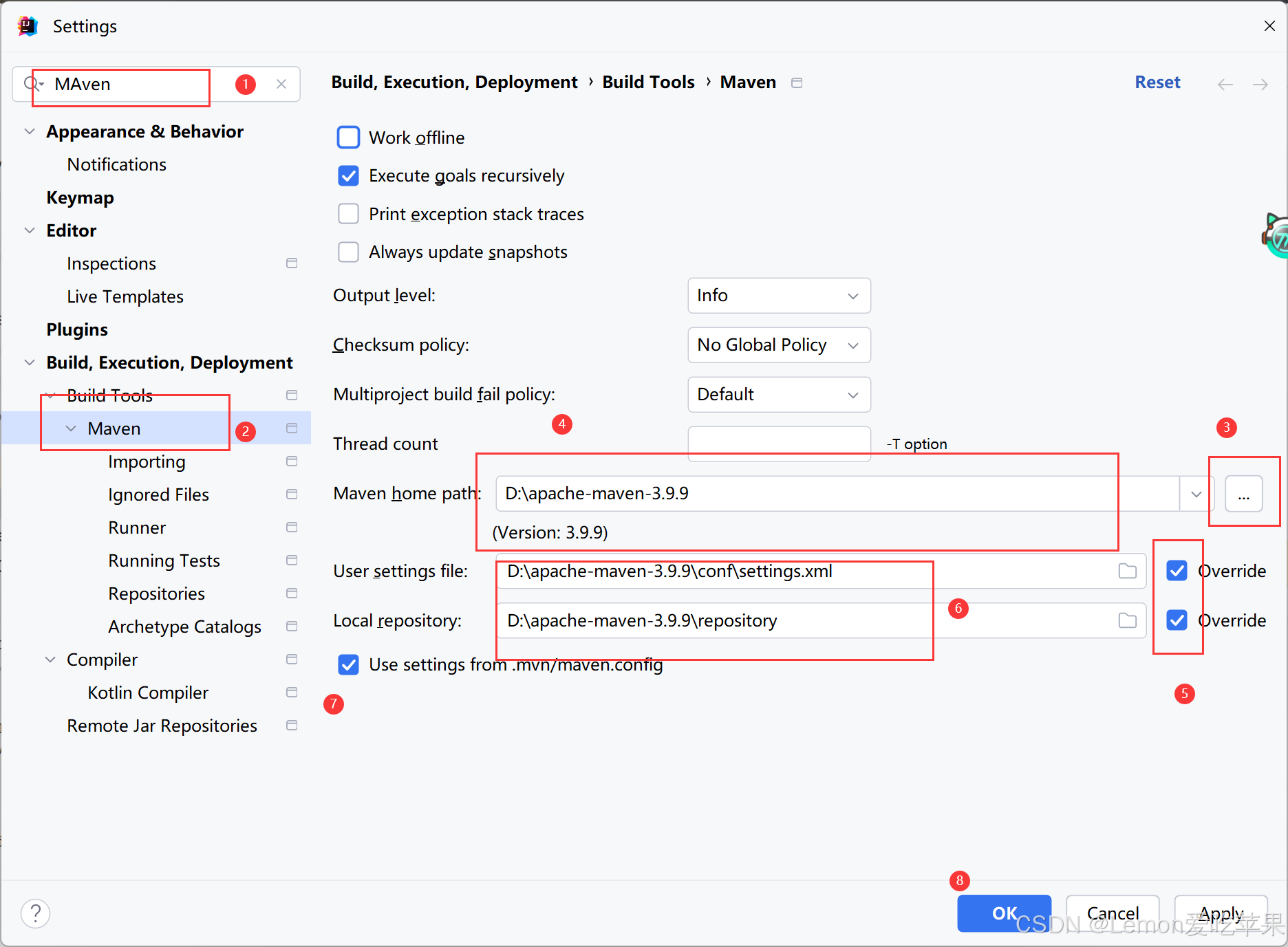Click Build Tools in breadcrumb
The height and width of the screenshot is (947, 1288).
(x=648, y=83)
